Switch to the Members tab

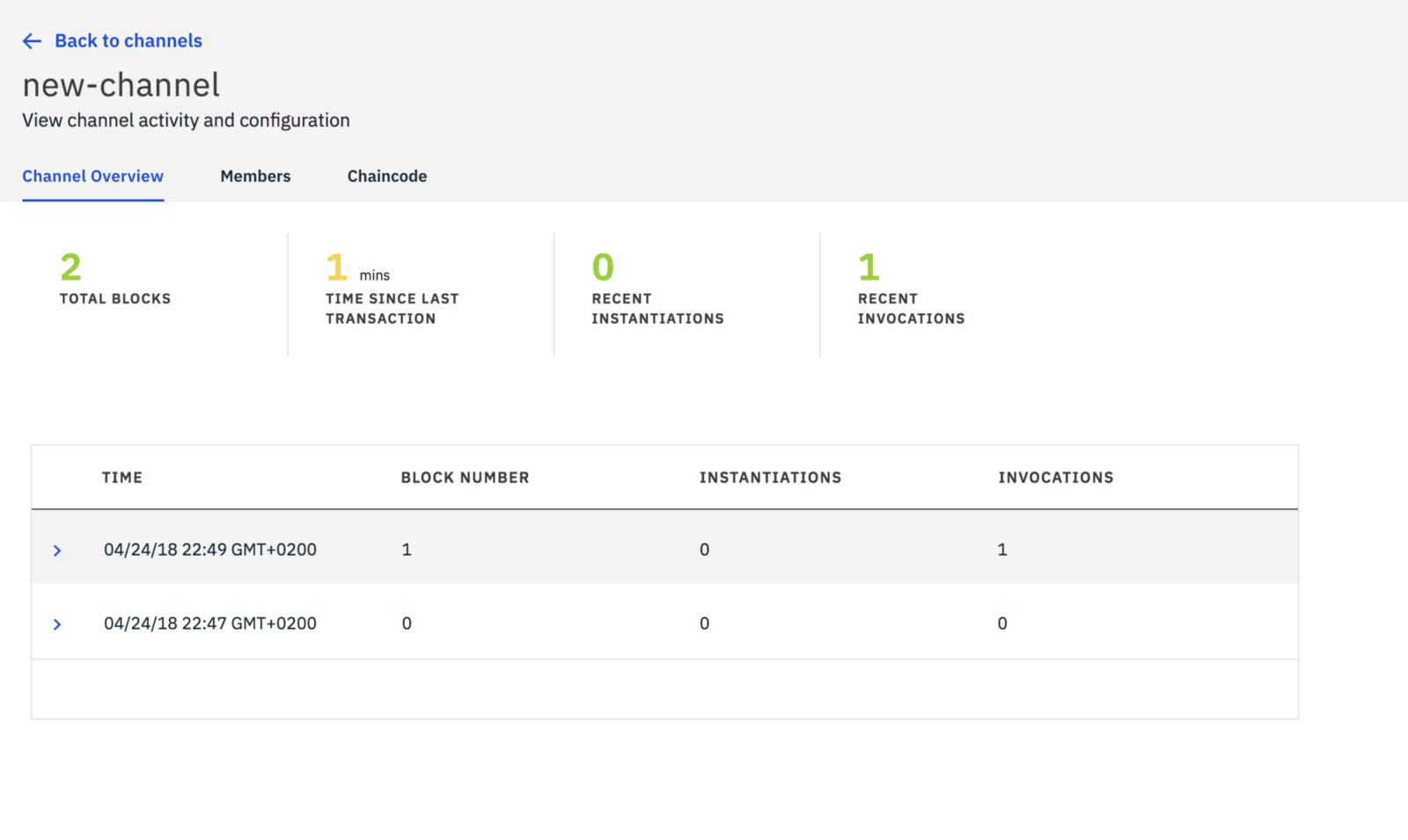[x=255, y=176]
